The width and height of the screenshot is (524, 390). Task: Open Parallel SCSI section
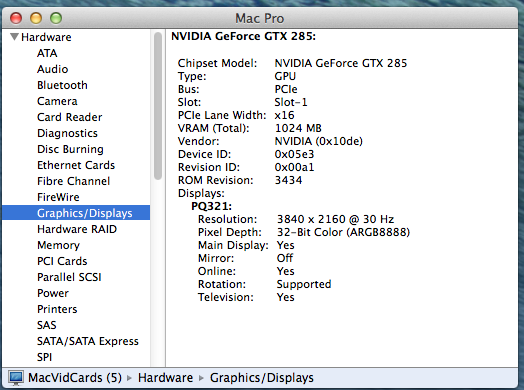69,277
